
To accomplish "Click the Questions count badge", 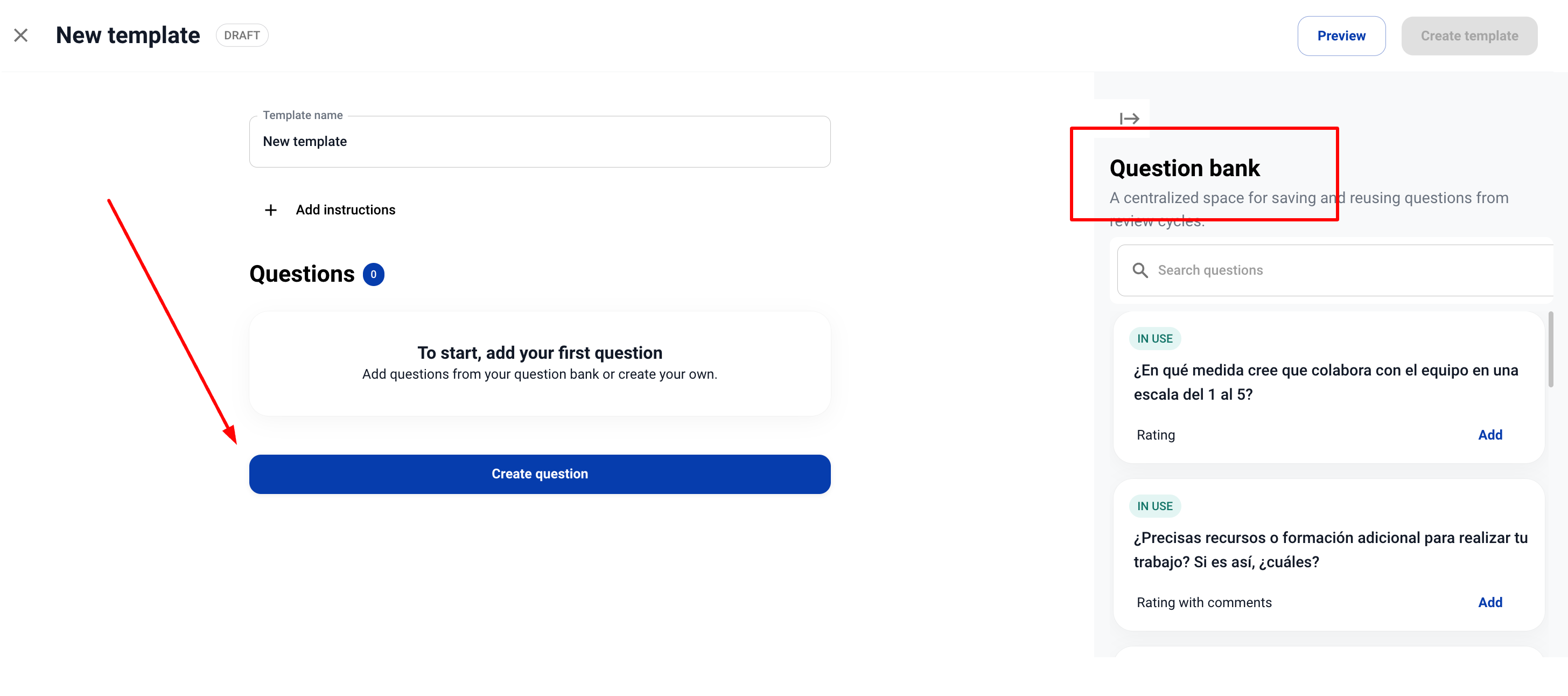I will pyautogui.click(x=373, y=275).
